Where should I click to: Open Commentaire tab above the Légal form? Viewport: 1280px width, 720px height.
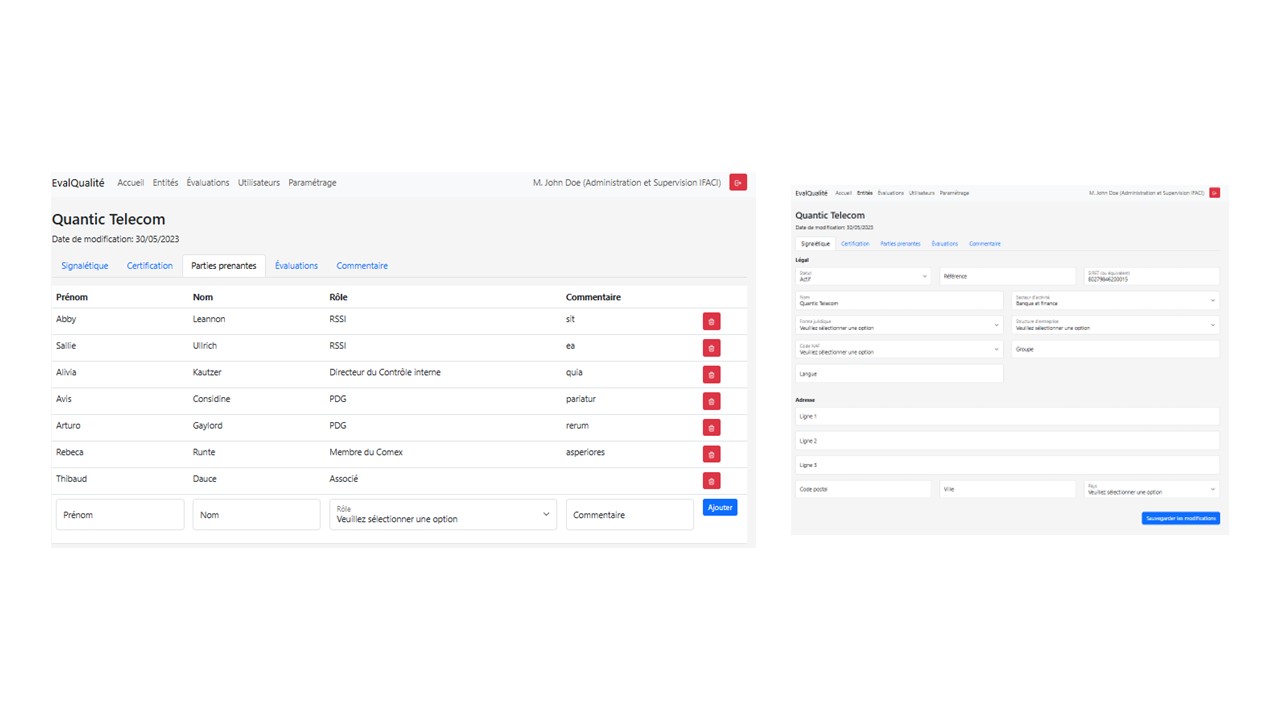985,244
